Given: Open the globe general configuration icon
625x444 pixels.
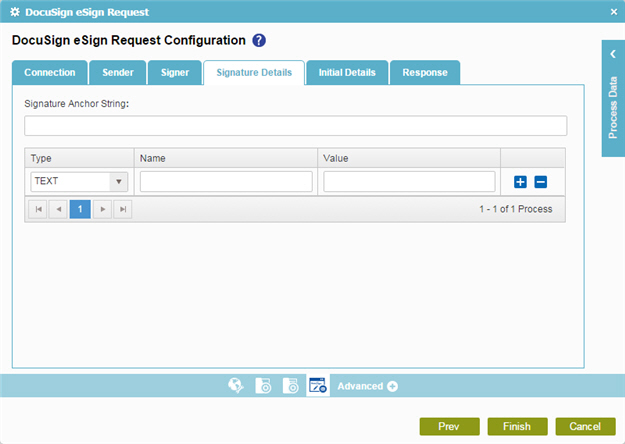Looking at the screenshot, I should 236,385.
